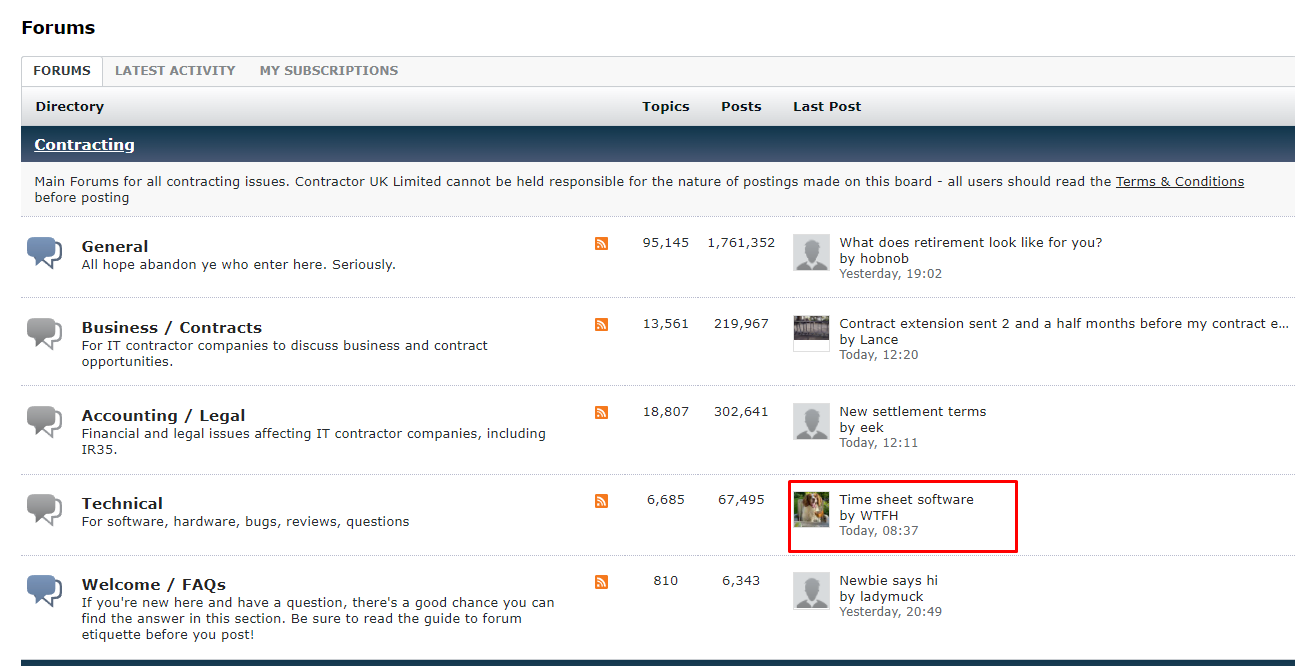The height and width of the screenshot is (666, 1295).
Task: Open the 'Newbie says hi' thread
Action: (888, 580)
